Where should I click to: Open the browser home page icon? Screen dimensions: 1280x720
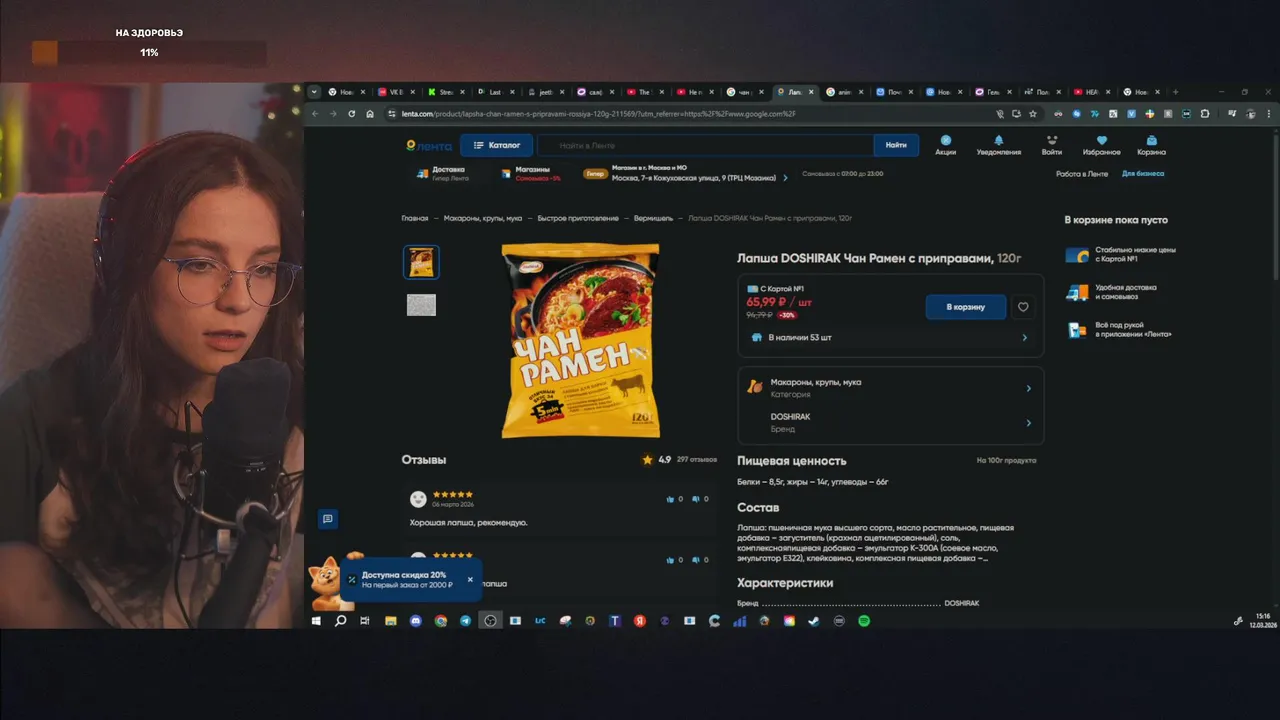click(370, 114)
